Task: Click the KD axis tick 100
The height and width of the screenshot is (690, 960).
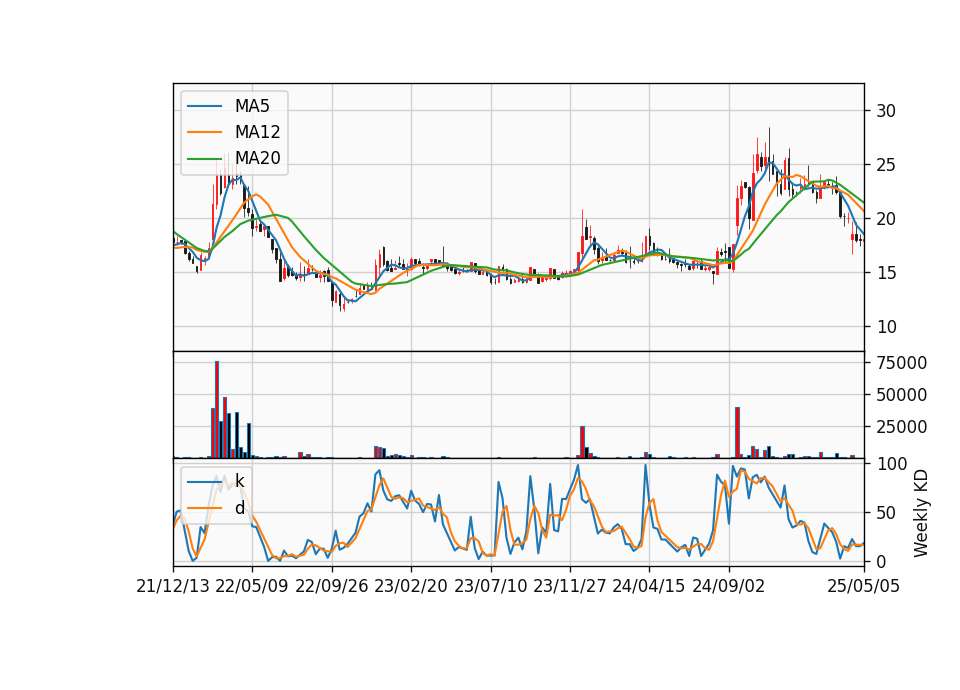Action: pos(891,463)
